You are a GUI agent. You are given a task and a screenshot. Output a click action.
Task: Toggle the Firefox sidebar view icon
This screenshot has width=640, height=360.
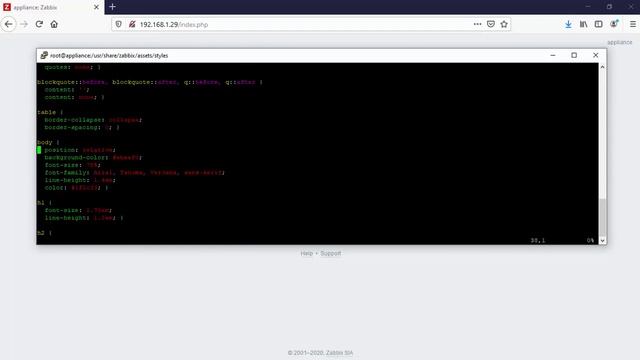pyautogui.click(x=598, y=24)
